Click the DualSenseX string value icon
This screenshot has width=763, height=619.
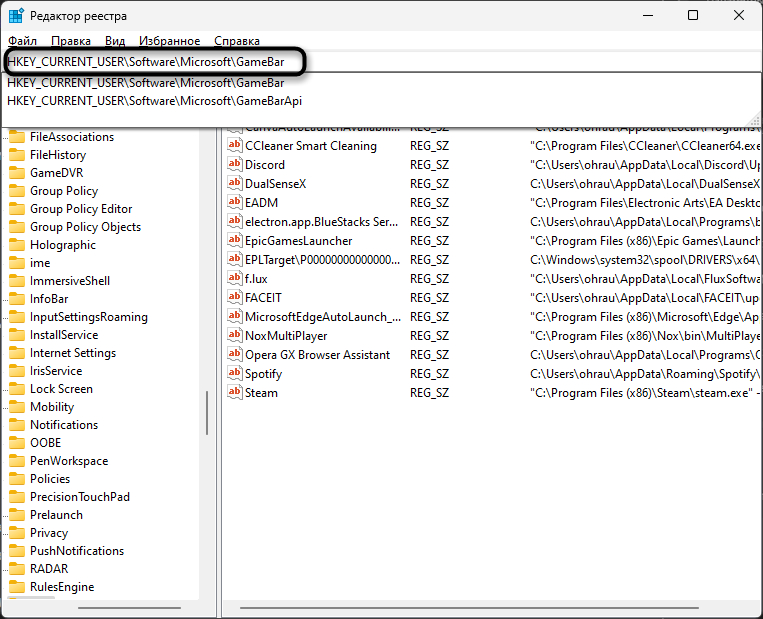[x=235, y=183]
